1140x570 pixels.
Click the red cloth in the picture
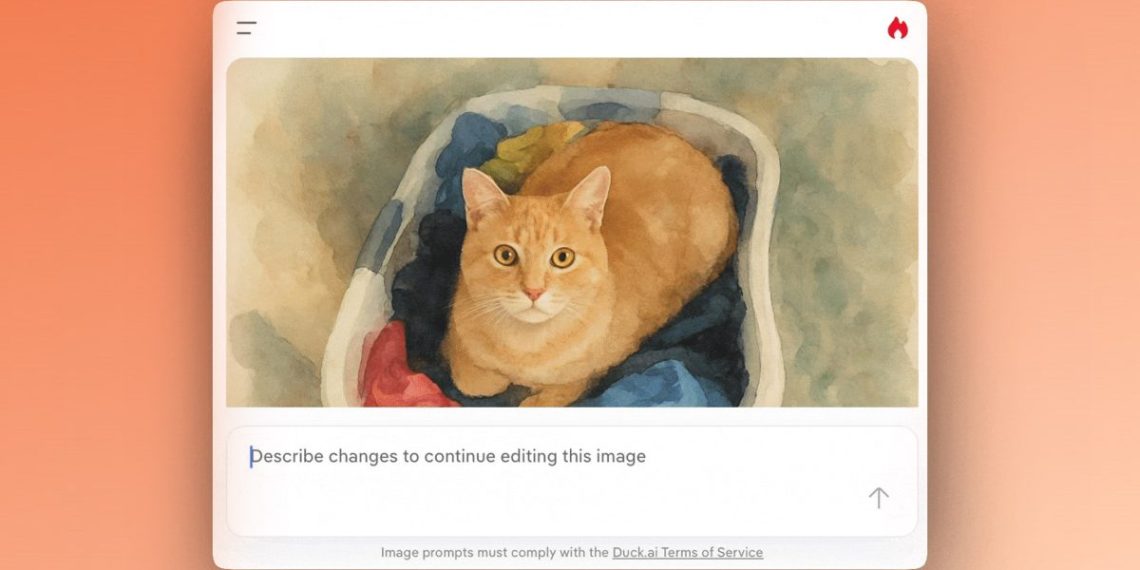(396, 371)
